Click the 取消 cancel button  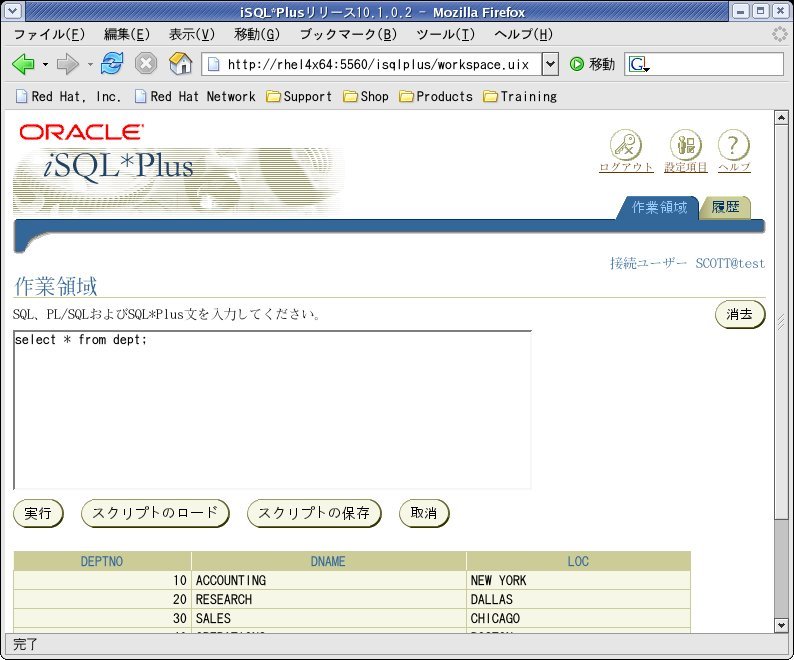tap(424, 513)
